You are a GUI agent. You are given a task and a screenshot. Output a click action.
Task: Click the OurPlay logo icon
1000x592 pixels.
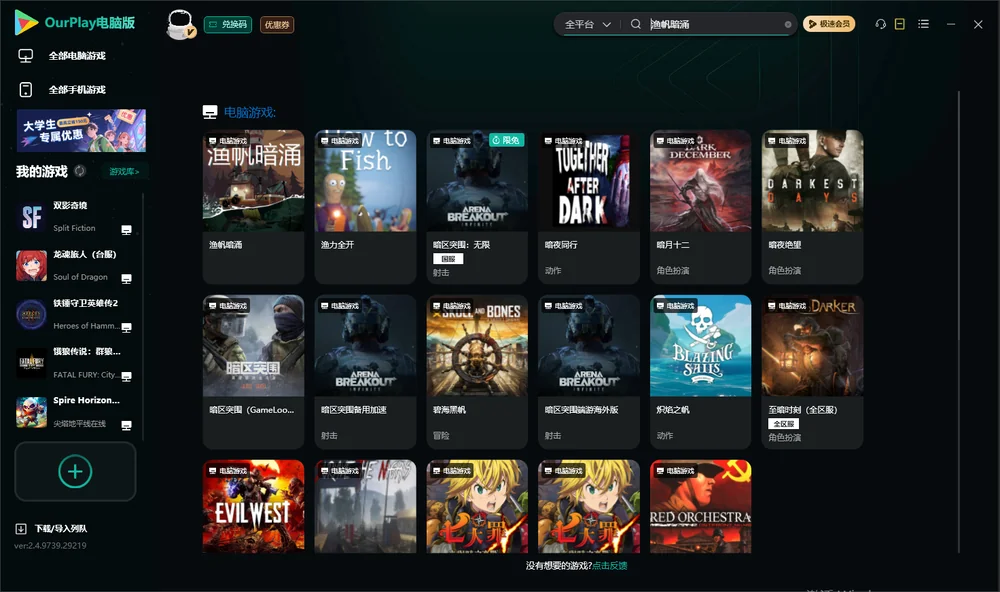[x=26, y=22]
